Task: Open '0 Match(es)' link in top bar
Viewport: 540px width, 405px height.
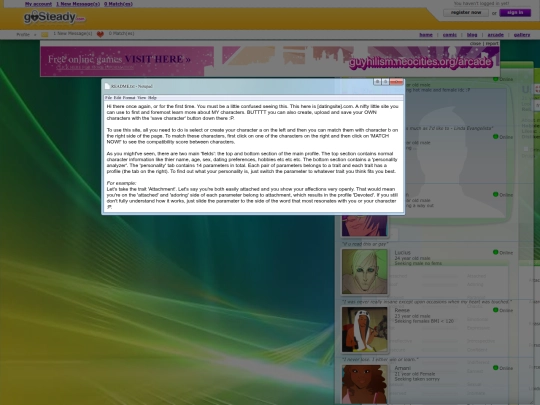Action: (118, 4)
